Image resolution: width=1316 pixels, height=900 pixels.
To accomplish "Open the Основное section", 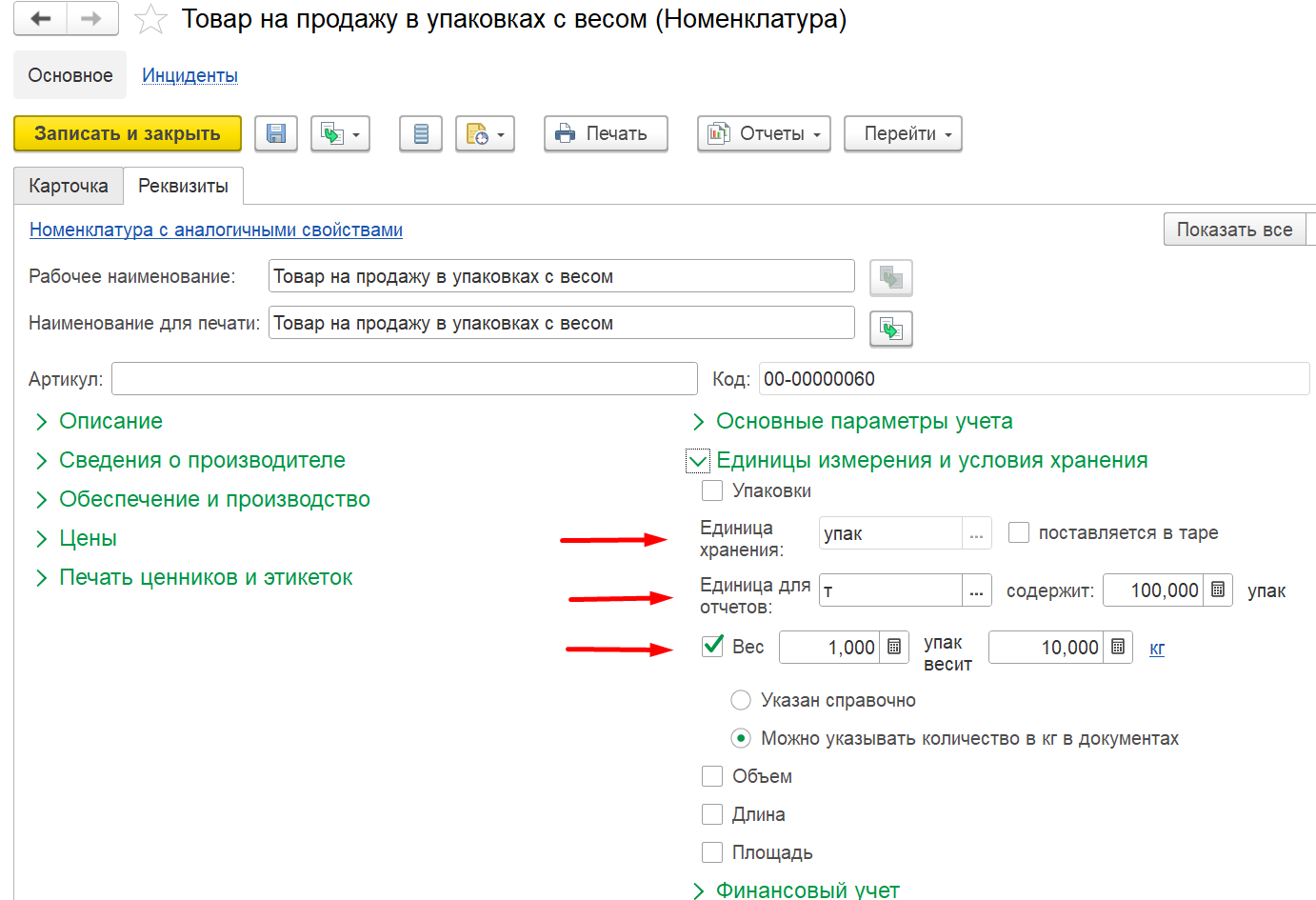I will click(70, 75).
